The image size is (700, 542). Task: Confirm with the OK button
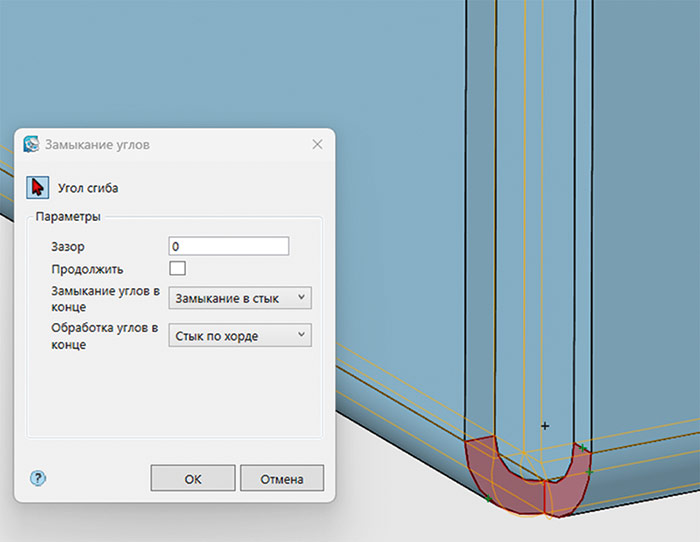click(x=193, y=478)
